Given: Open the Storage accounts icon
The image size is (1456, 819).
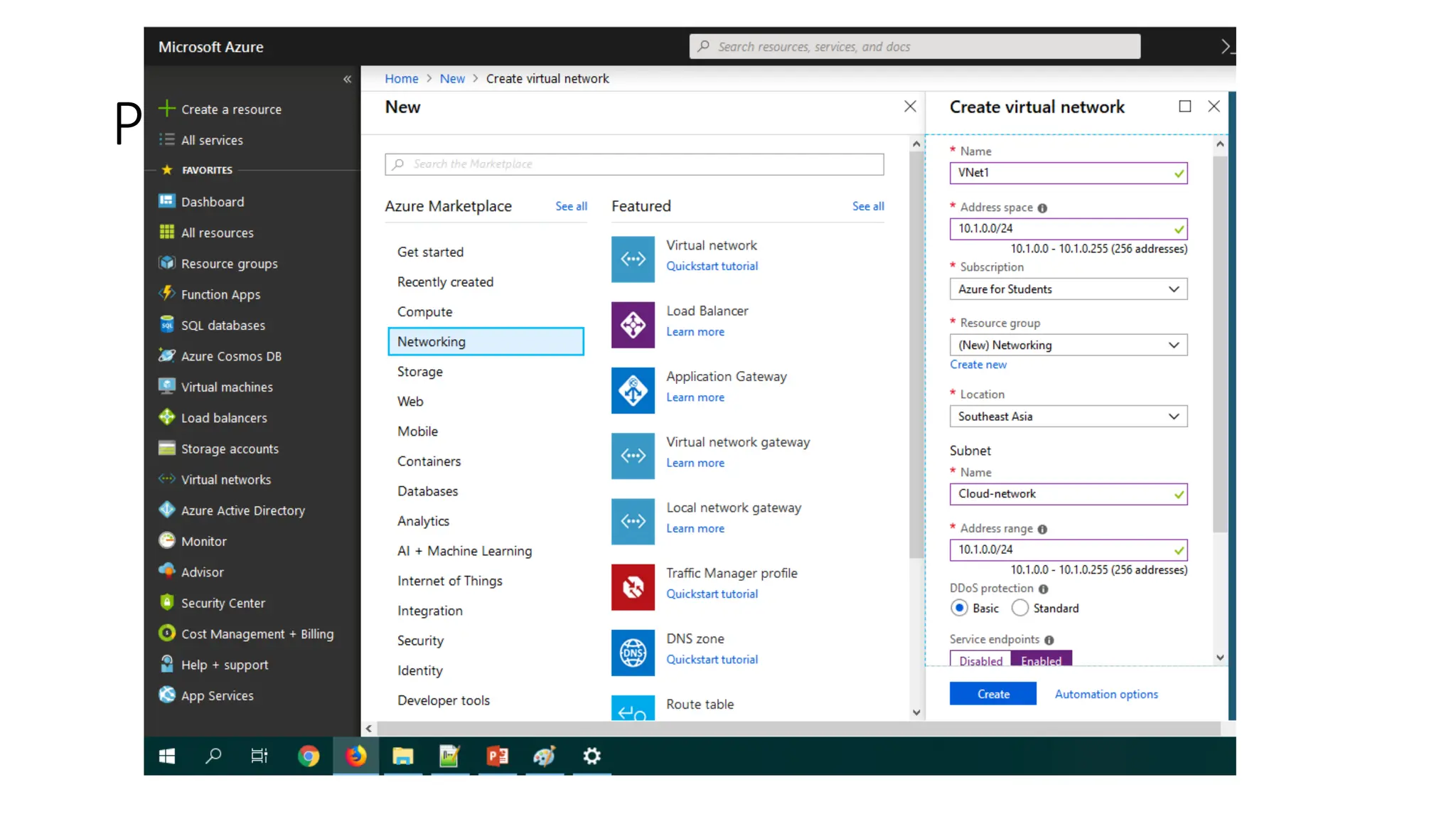Looking at the screenshot, I should click(x=166, y=448).
